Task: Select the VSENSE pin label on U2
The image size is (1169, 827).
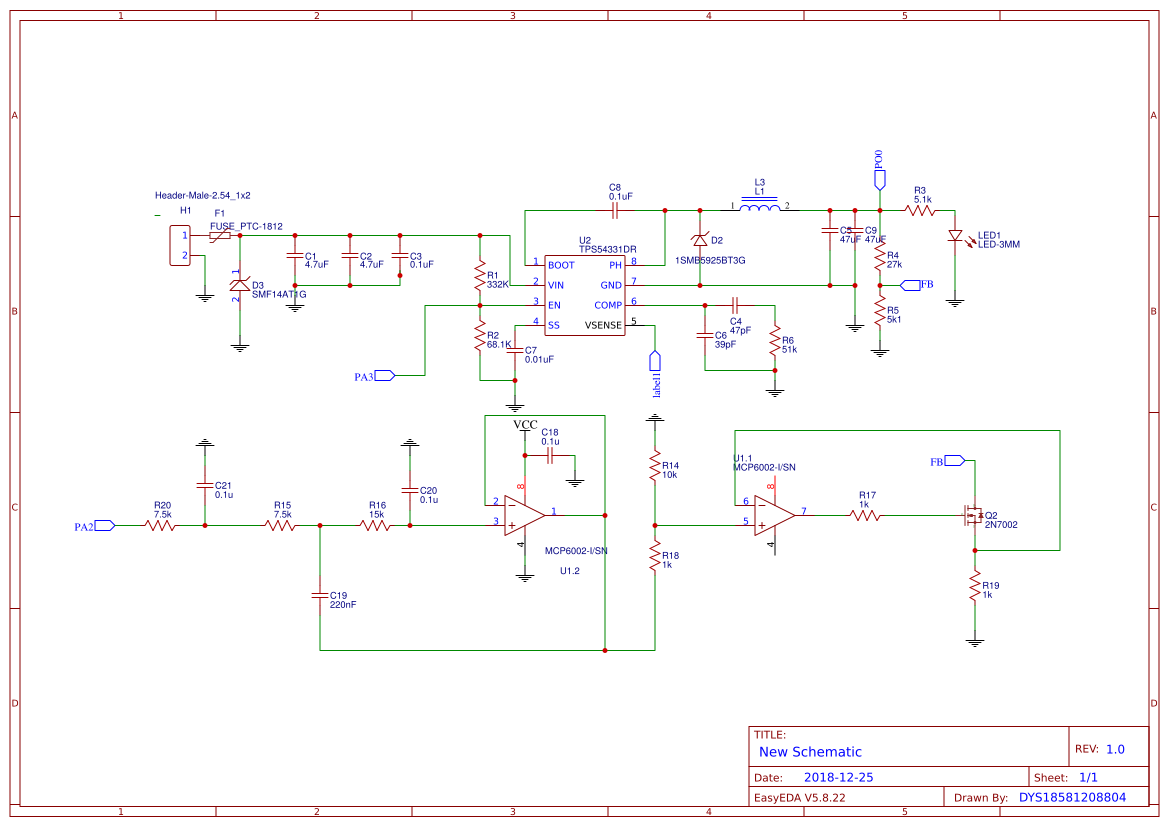Action: tap(603, 325)
